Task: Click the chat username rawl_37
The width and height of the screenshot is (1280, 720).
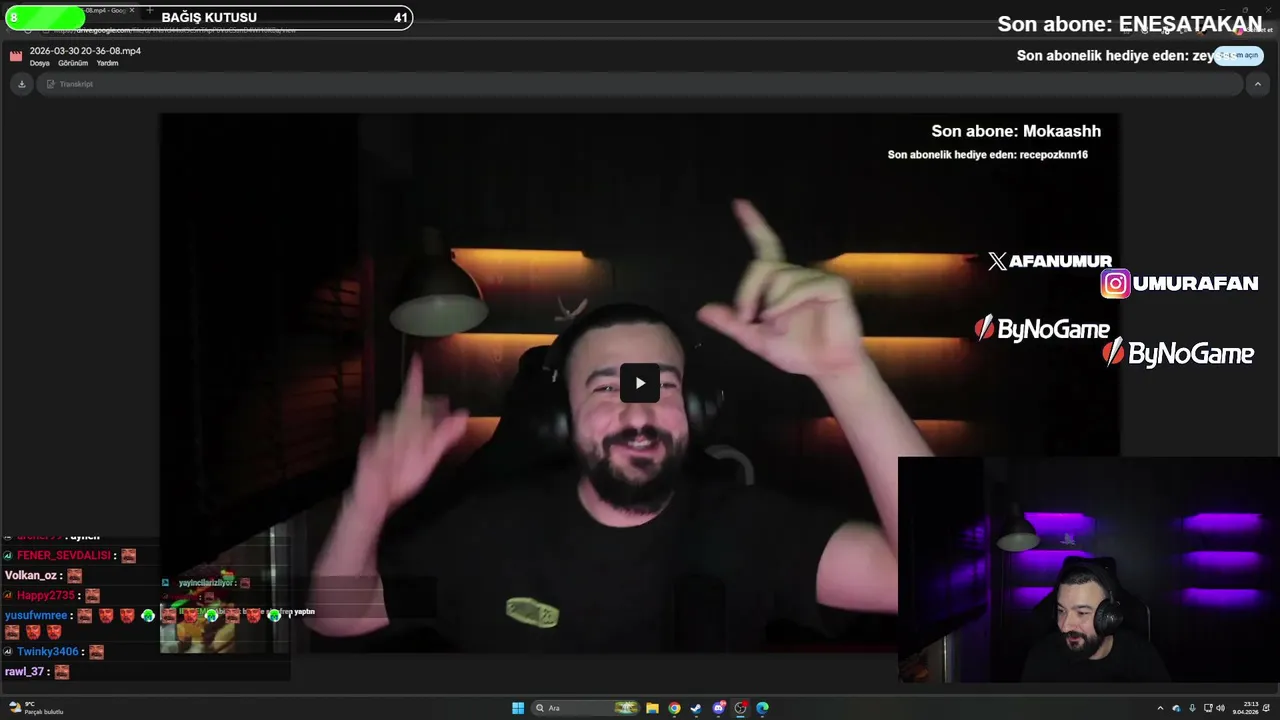Action: tap(24, 672)
